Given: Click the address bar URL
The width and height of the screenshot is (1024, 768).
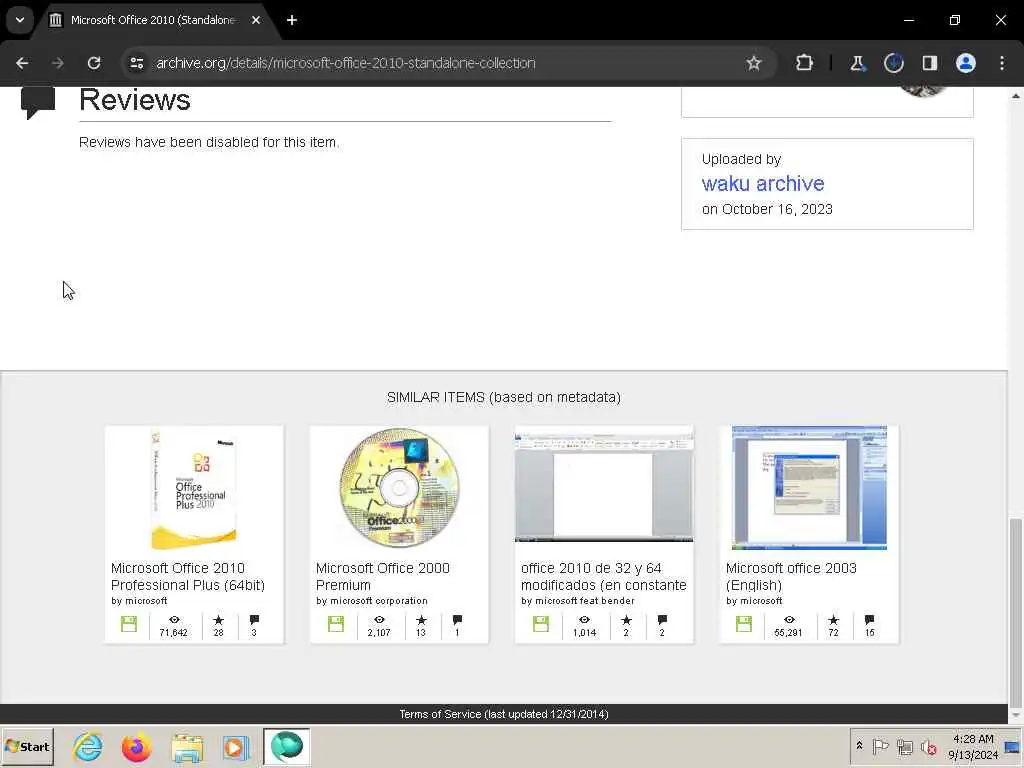Looking at the screenshot, I should pyautogui.click(x=345, y=63).
